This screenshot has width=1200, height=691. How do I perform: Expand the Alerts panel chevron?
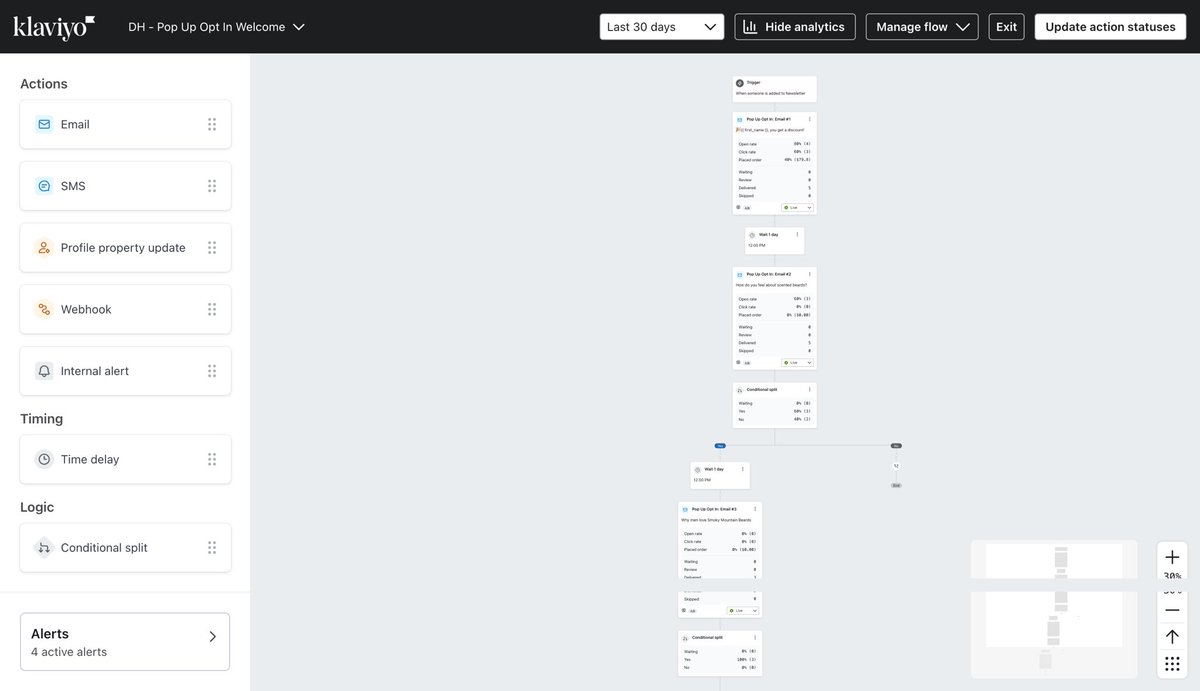[212, 636]
